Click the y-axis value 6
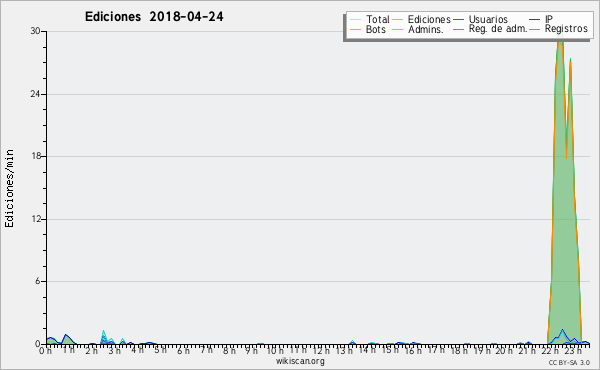This screenshot has height=370, width=600. (38, 281)
